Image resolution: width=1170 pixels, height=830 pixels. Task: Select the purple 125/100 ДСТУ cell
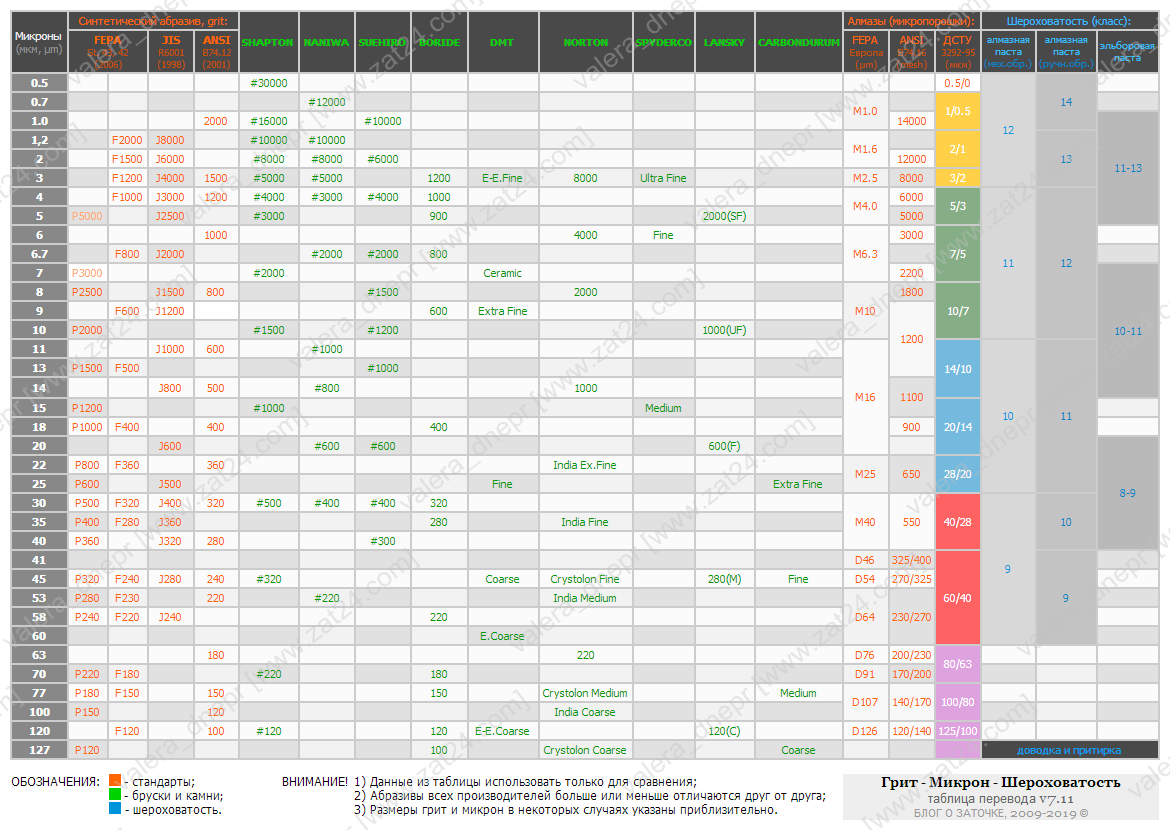coord(957,731)
